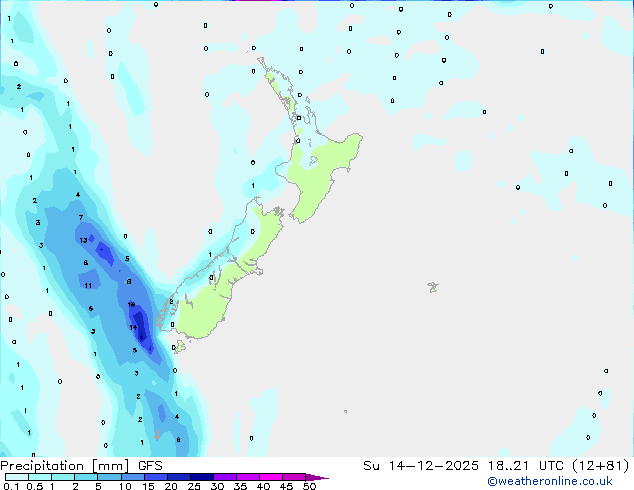Click the 1 to 2 mm legend swatch
The width and height of the screenshot is (634, 490).
(x=63, y=477)
